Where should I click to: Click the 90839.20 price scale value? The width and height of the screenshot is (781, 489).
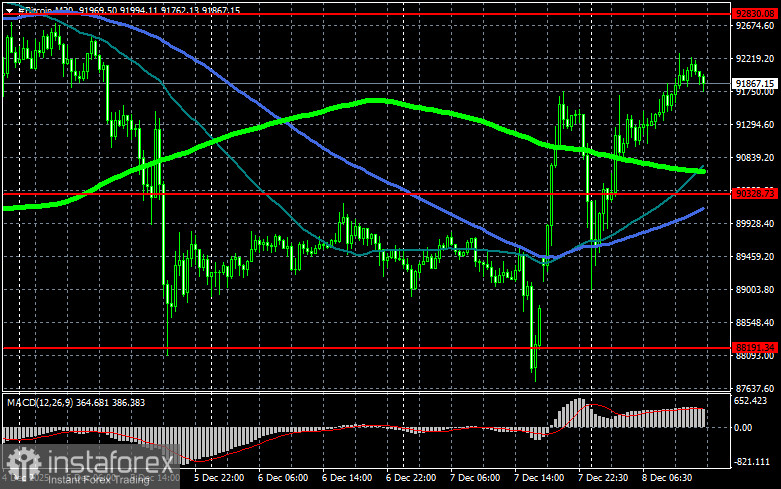(x=755, y=157)
